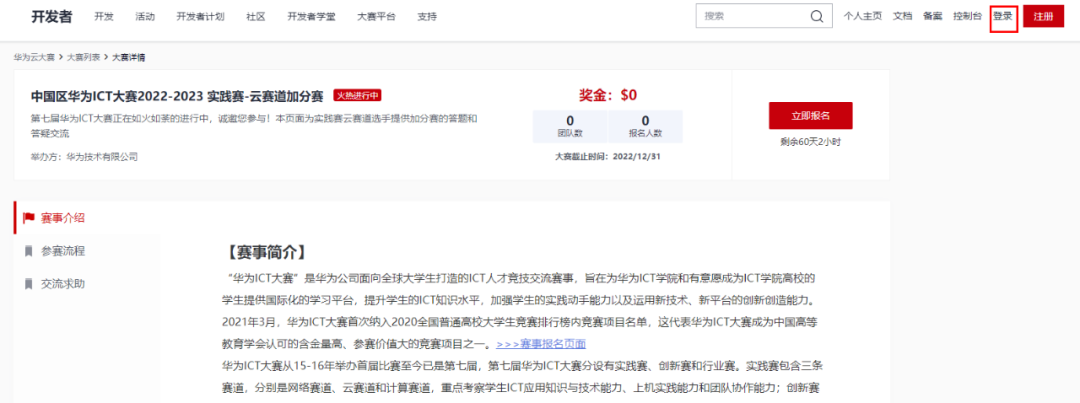Image resolution: width=1080 pixels, height=403 pixels.
Task: Click the red 注册 button
Action: (x=1043, y=17)
